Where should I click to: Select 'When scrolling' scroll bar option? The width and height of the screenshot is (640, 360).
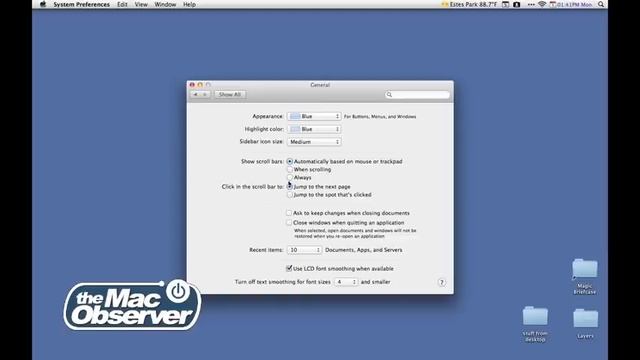tap(289, 169)
